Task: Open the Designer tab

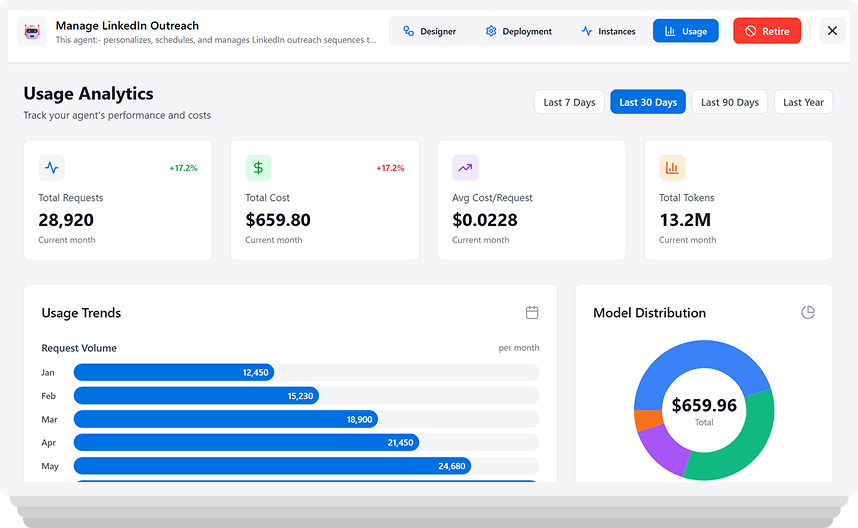Action: [x=429, y=31]
